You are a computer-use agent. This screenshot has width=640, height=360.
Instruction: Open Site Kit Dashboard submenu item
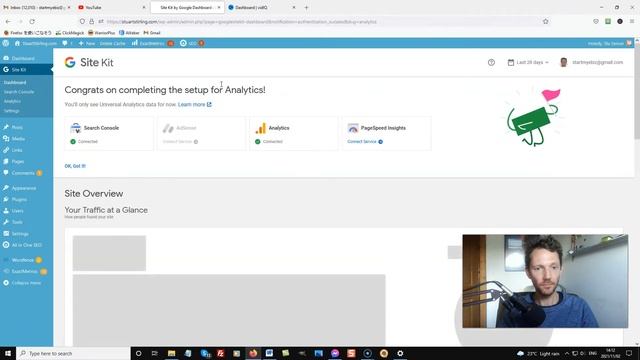[x=15, y=82]
